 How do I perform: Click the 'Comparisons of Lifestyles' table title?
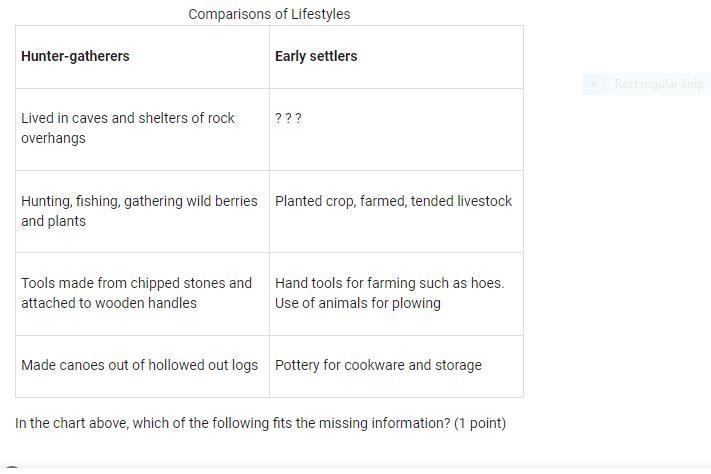click(x=269, y=14)
